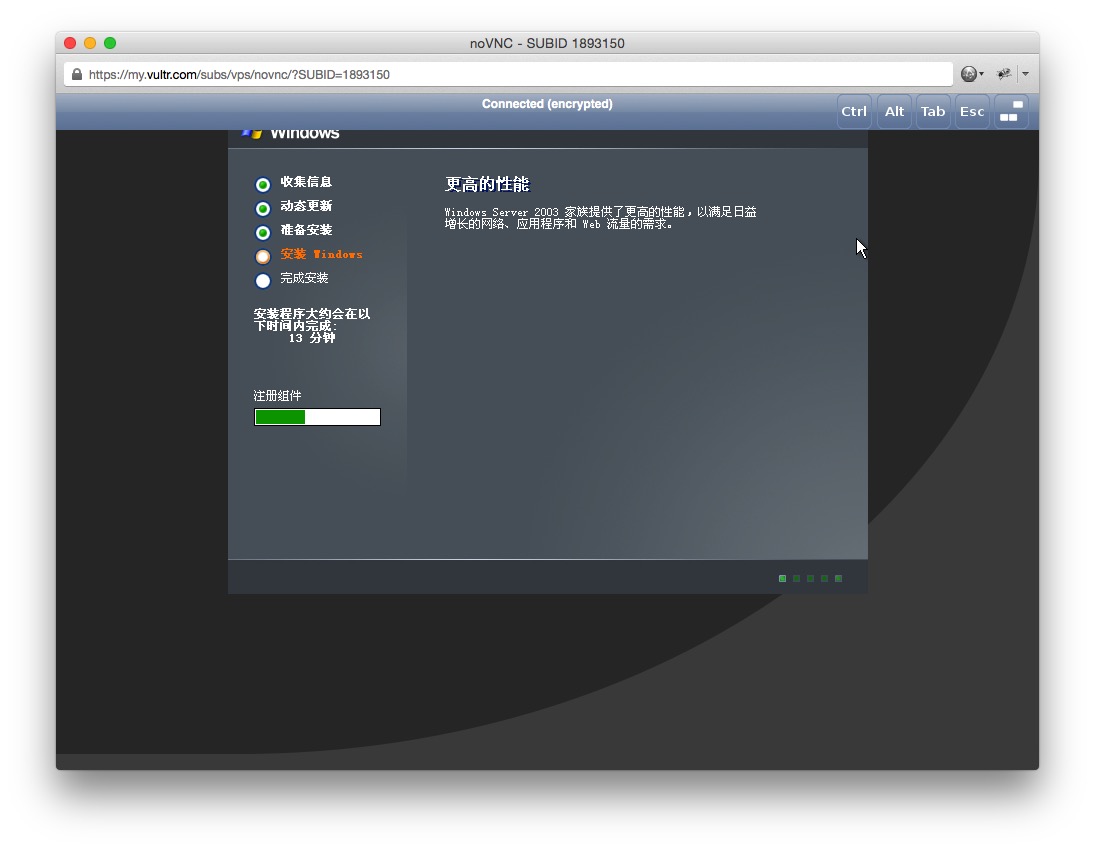
Task: Maximize the window with green button
Action: pyautogui.click(x=110, y=43)
